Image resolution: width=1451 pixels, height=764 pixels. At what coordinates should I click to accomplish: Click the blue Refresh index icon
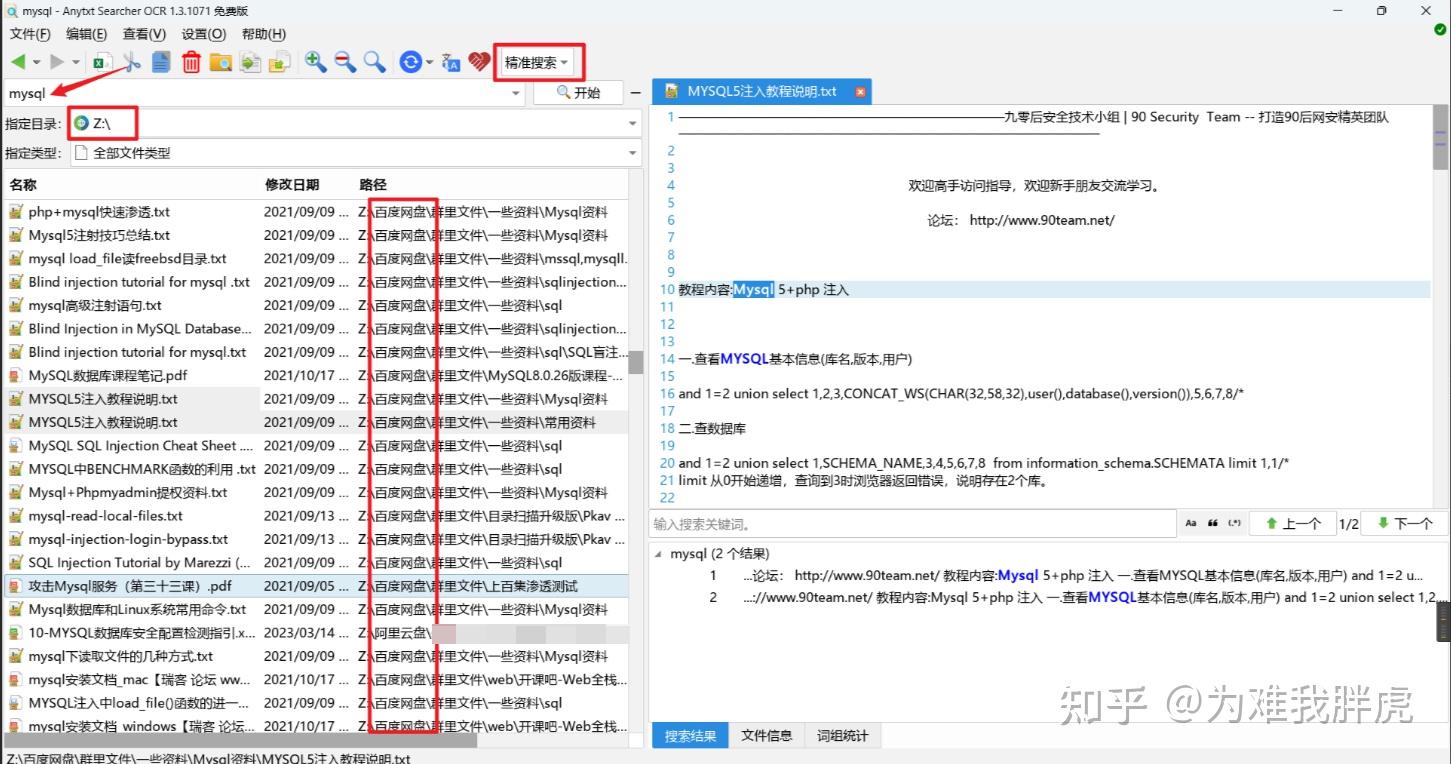pos(410,61)
